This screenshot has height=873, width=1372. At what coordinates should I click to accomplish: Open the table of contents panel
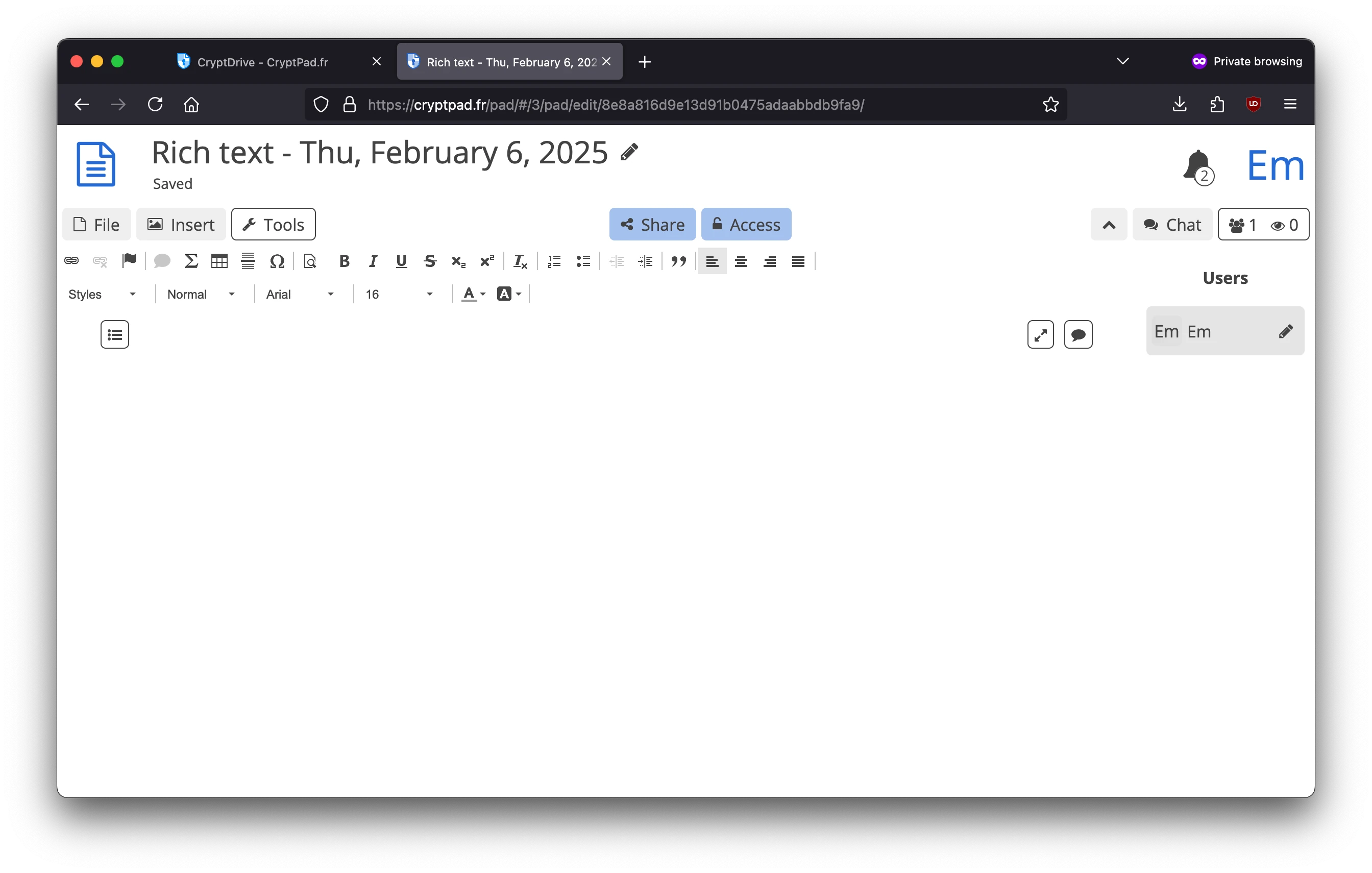pos(114,334)
